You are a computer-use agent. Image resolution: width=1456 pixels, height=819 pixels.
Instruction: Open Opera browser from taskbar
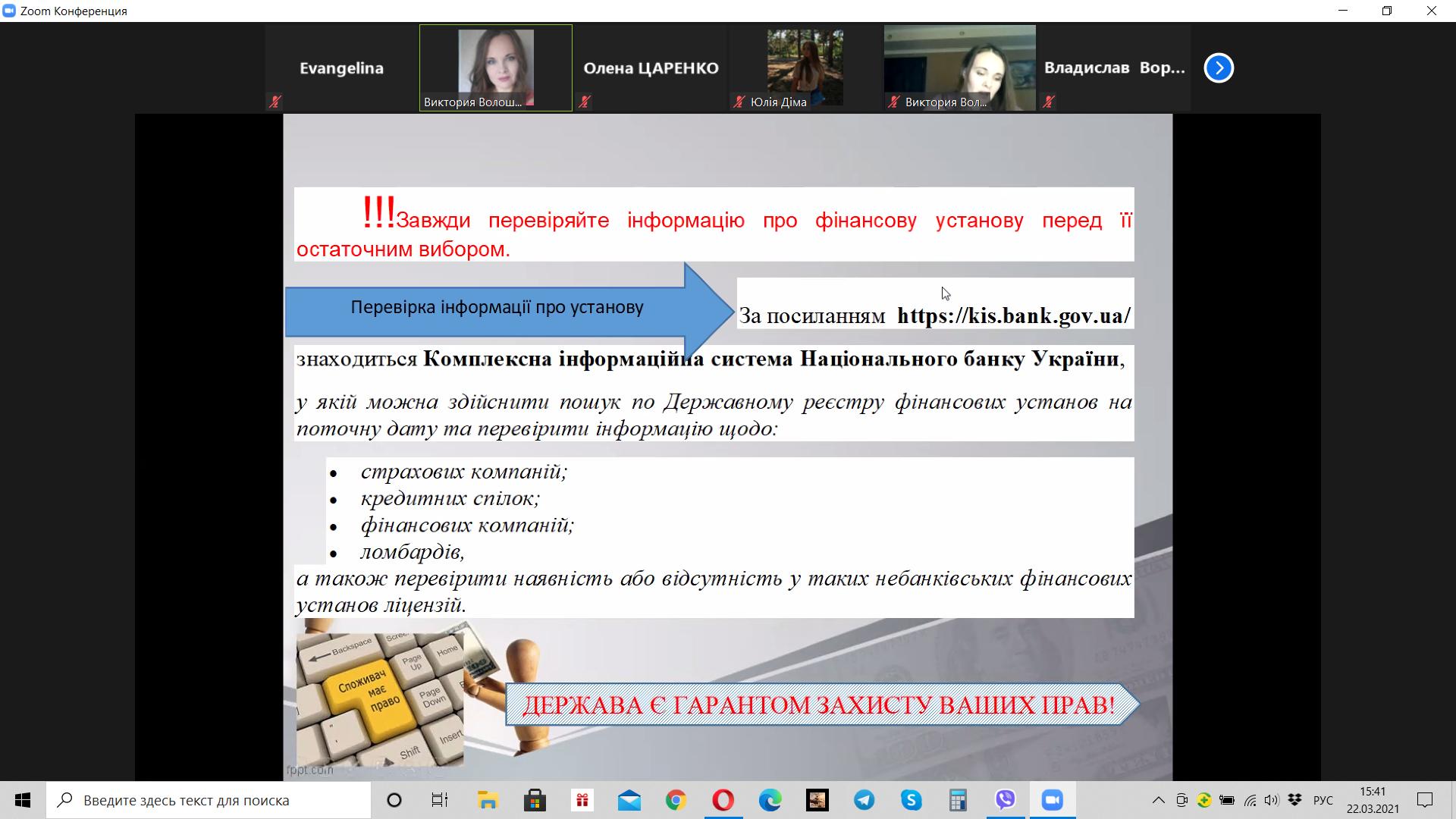(x=723, y=800)
